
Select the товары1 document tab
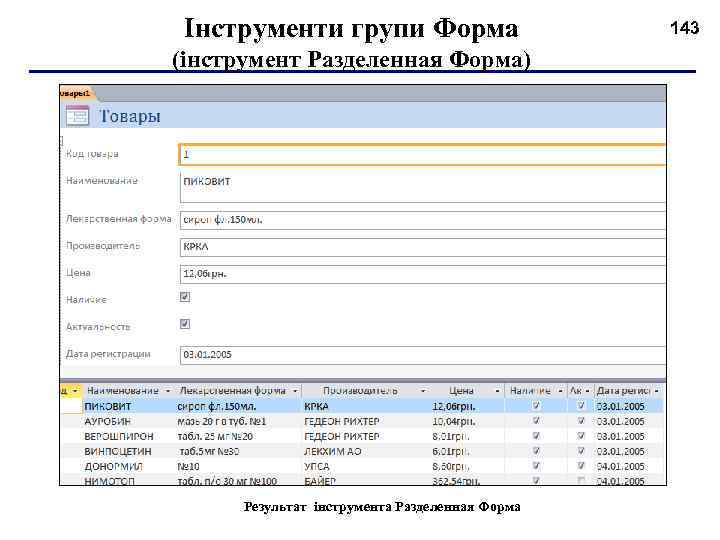coord(76,94)
